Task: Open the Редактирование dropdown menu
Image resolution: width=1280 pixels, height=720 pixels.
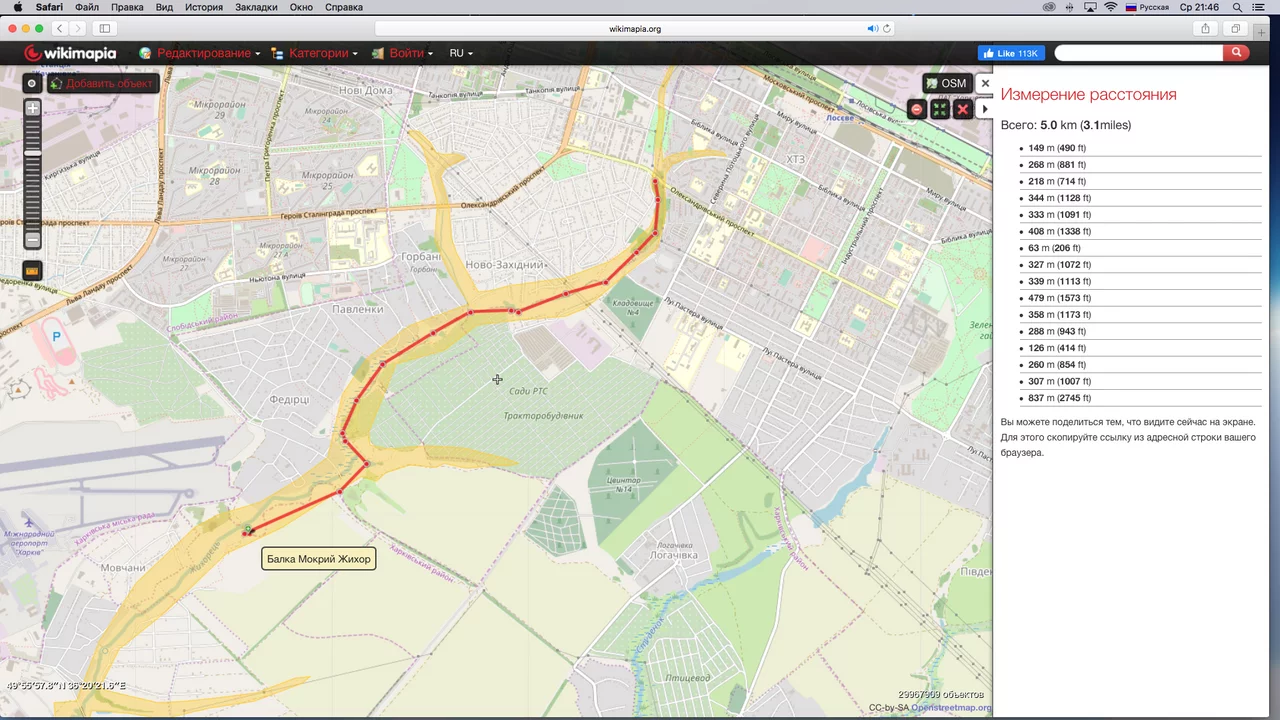Action: (203, 53)
